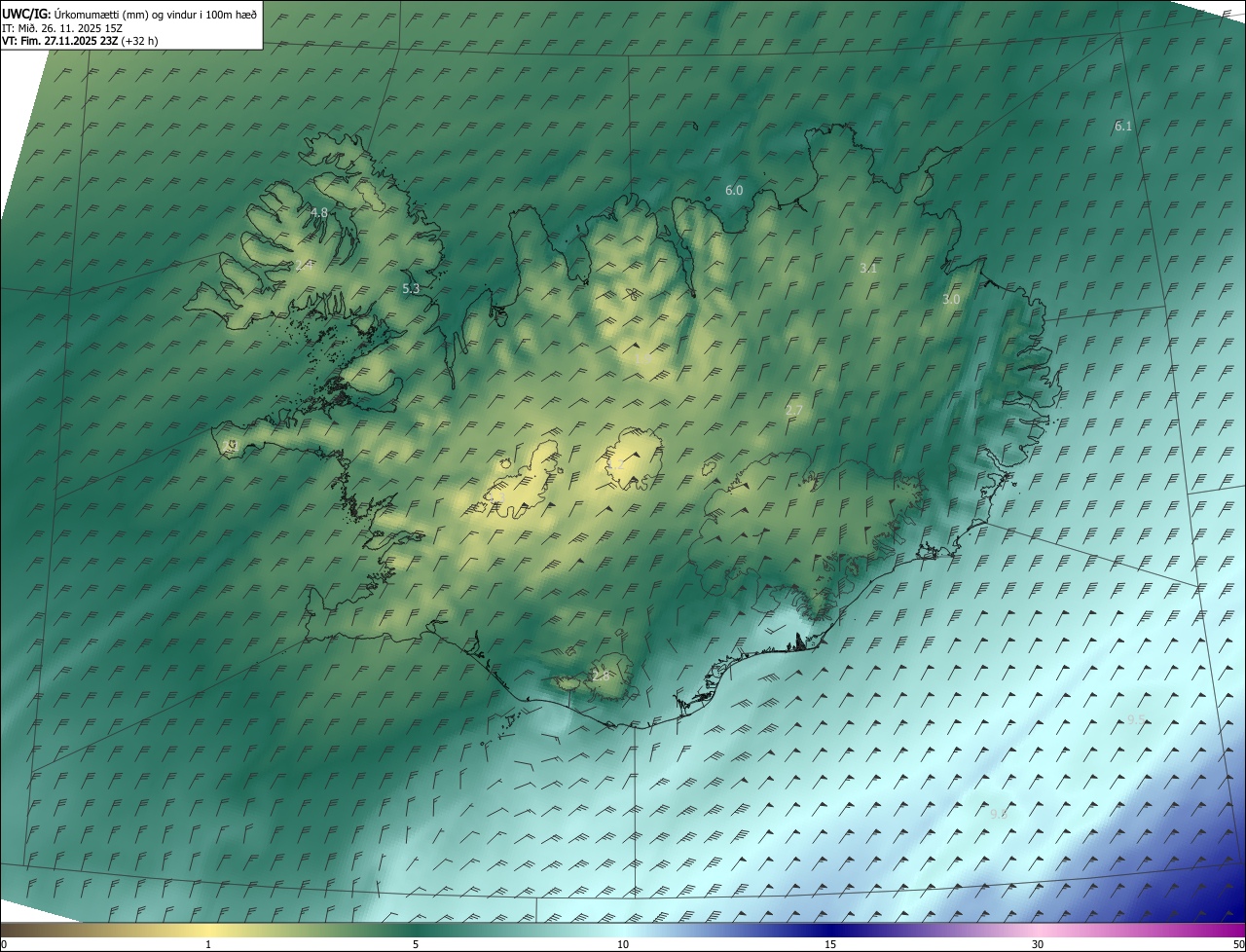Click the 9.8 value label
The image size is (1246, 952).
click(999, 815)
